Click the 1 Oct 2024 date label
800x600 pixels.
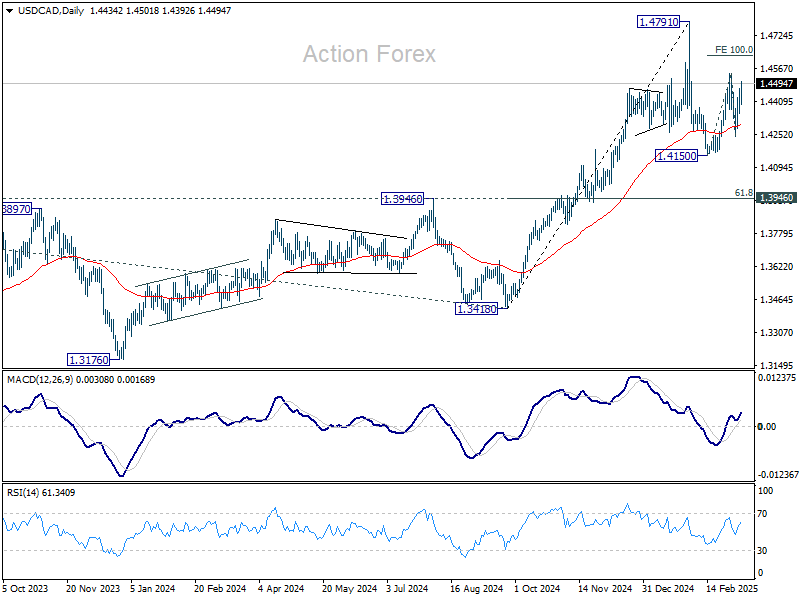[x=537, y=589]
